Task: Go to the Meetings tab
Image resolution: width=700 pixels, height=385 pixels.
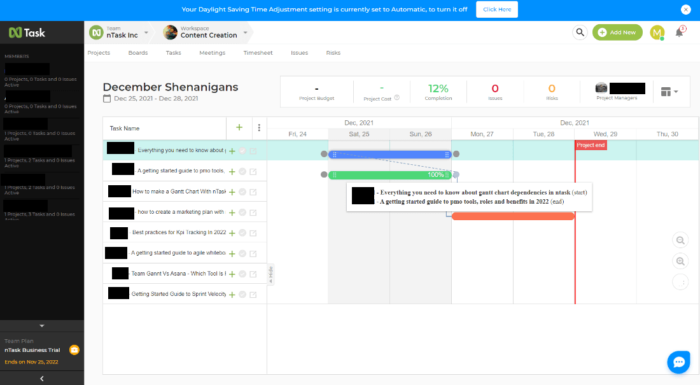Action: pyautogui.click(x=212, y=53)
